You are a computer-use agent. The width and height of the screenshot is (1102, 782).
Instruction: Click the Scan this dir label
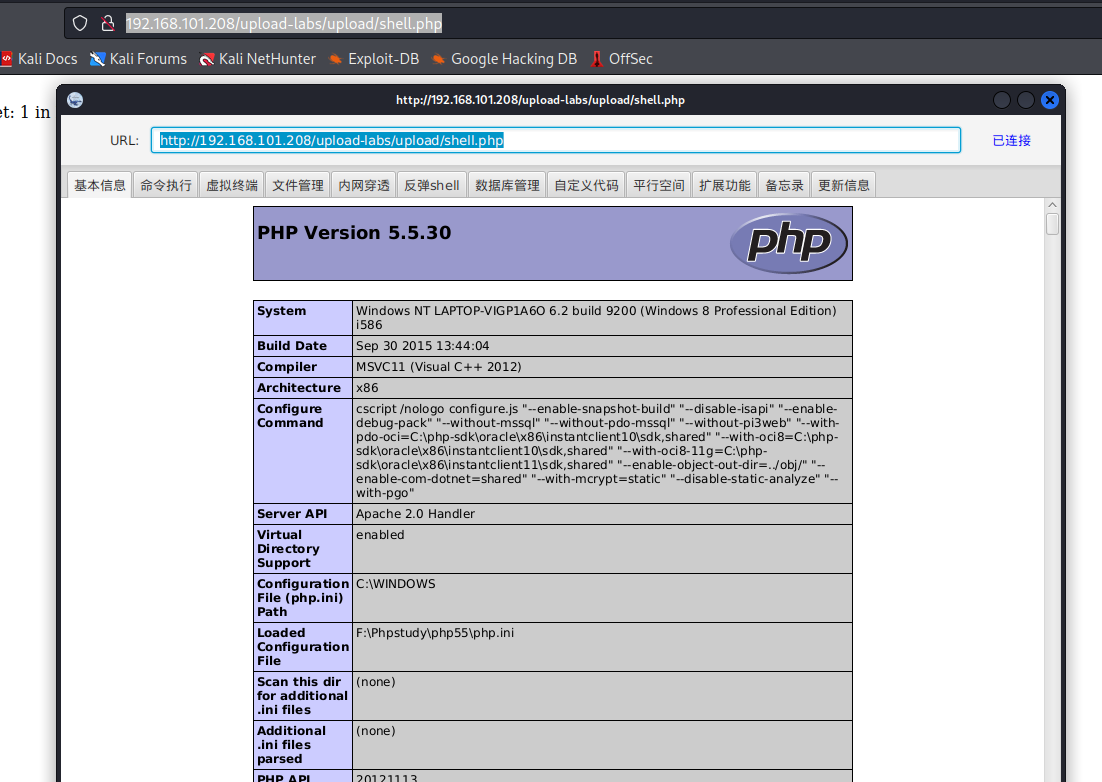tap(302, 696)
